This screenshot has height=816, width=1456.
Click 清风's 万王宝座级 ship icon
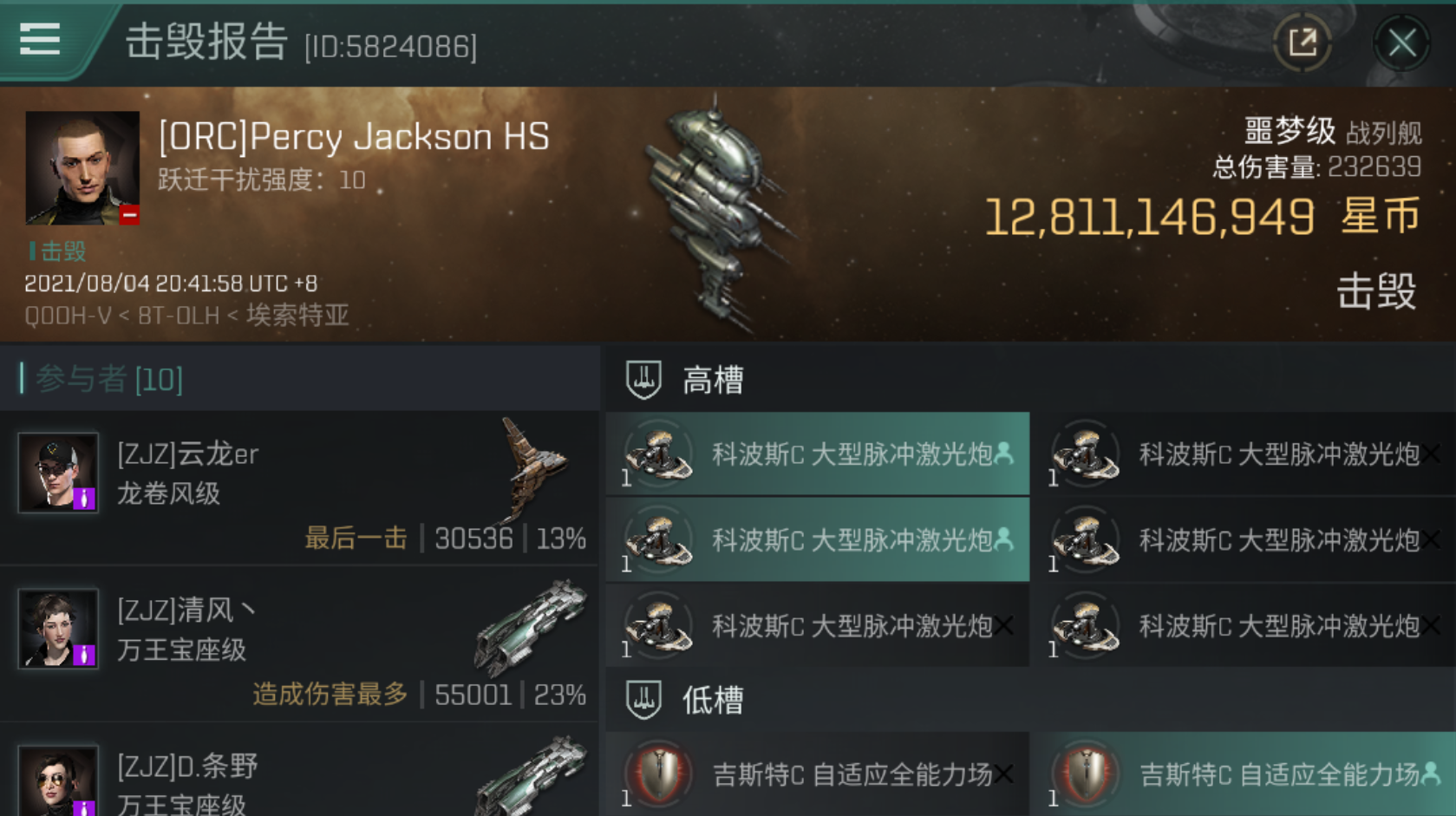pyautogui.click(x=530, y=628)
